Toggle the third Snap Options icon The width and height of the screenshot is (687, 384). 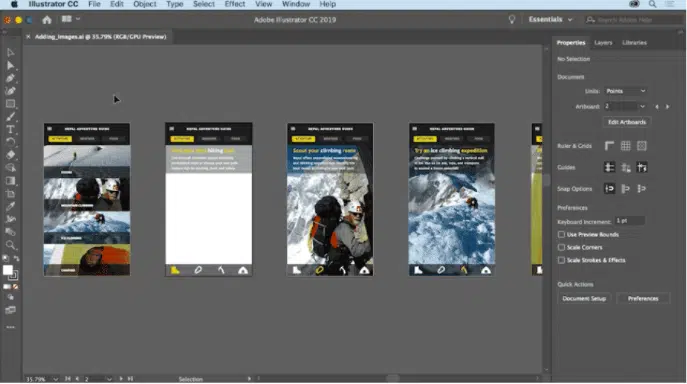642,189
